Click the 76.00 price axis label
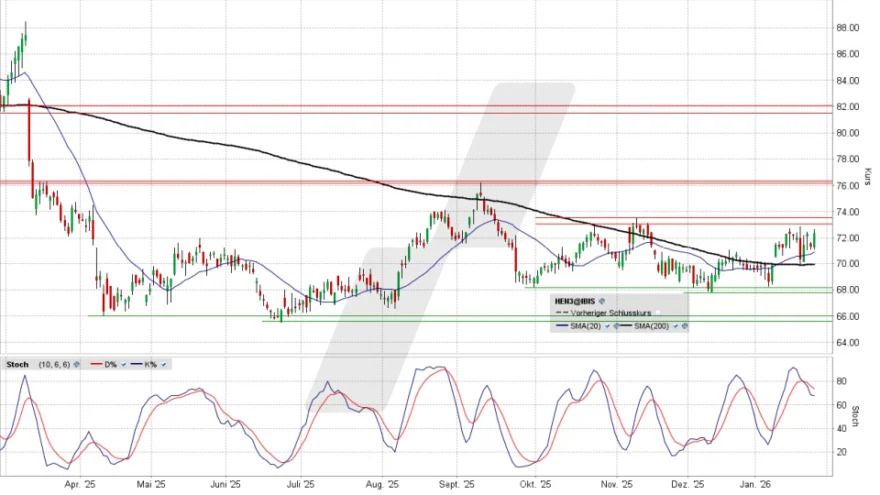This screenshot has width=880, height=495. click(847, 185)
